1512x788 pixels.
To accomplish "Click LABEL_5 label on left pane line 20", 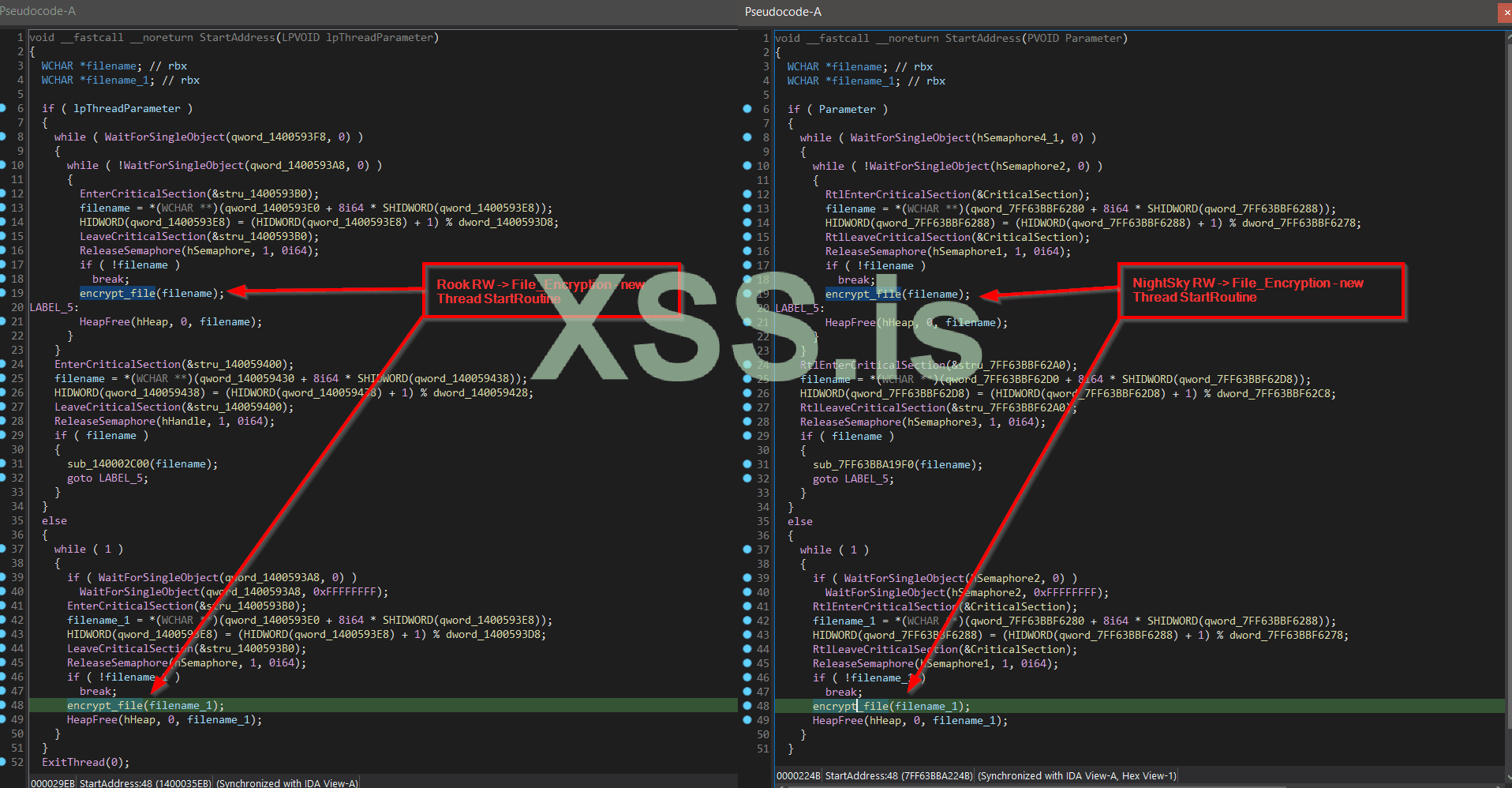I will click(52, 307).
